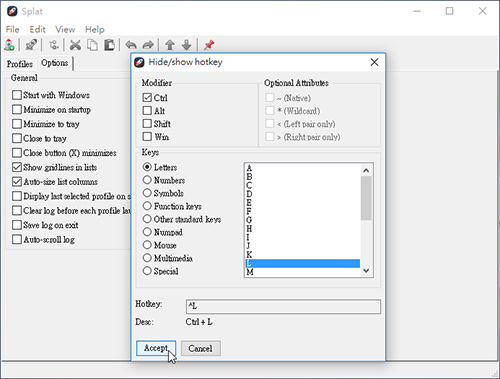Image resolution: width=500 pixels, height=379 pixels.
Task: Check Minimize on startup option
Action: click(x=17, y=109)
